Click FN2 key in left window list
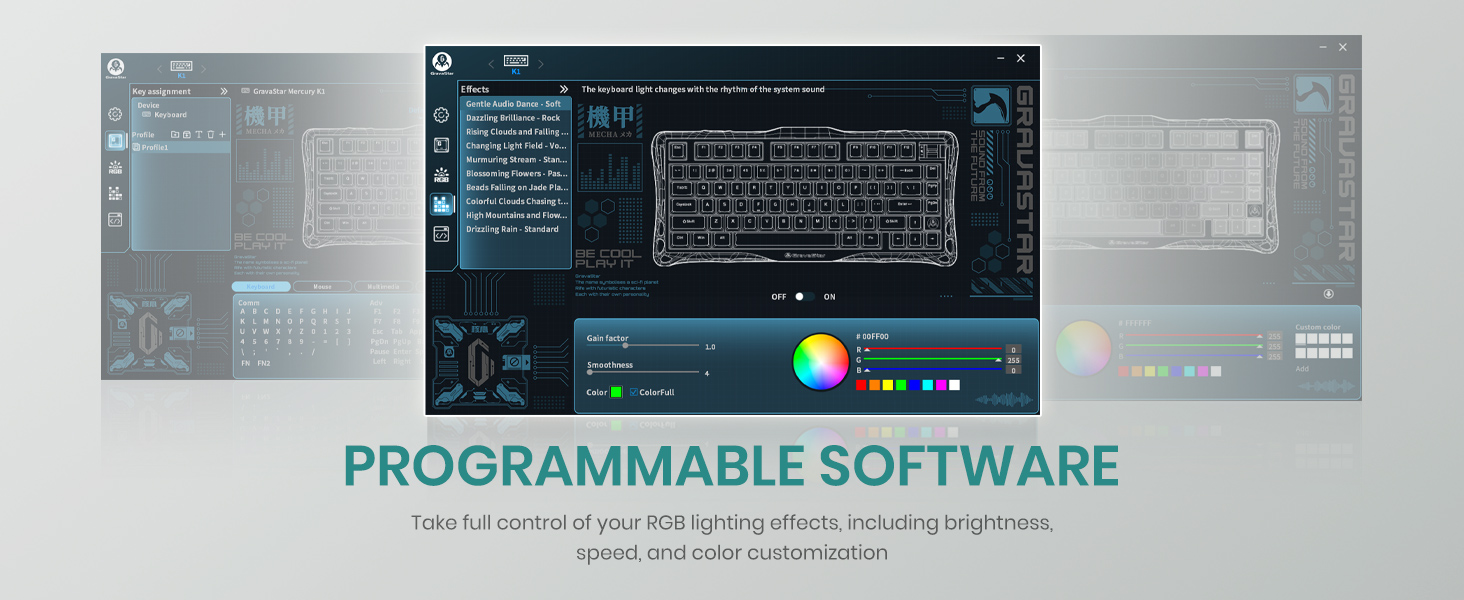The height and width of the screenshot is (600, 1464). click(264, 363)
